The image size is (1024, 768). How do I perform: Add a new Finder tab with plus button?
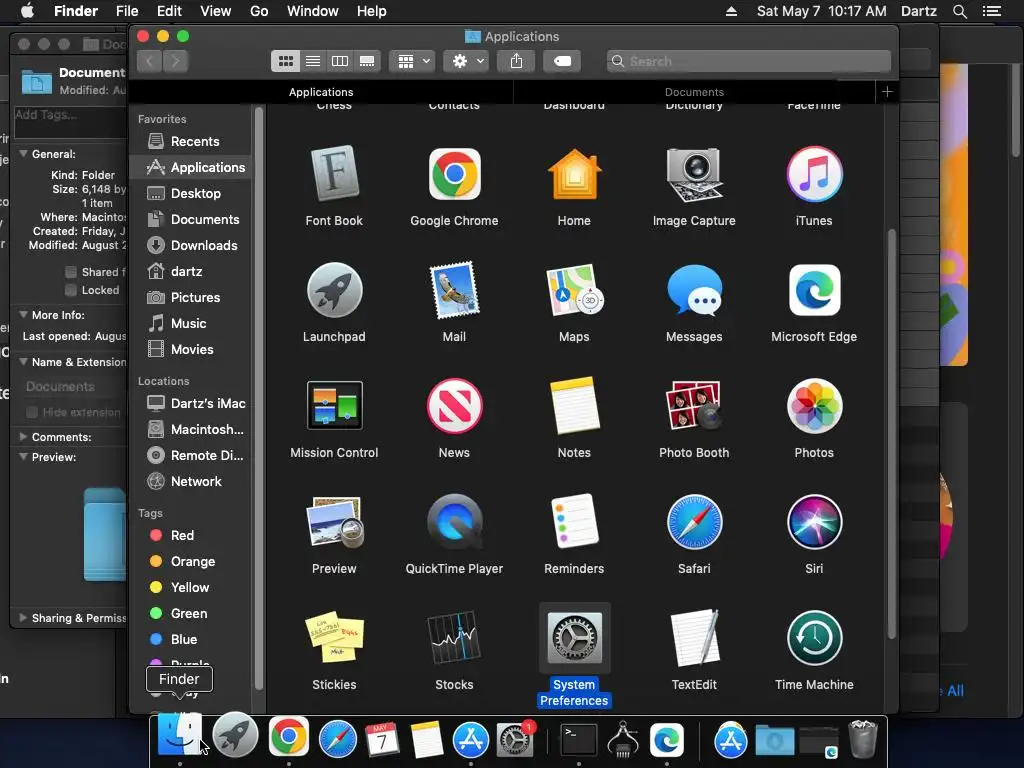(x=887, y=92)
